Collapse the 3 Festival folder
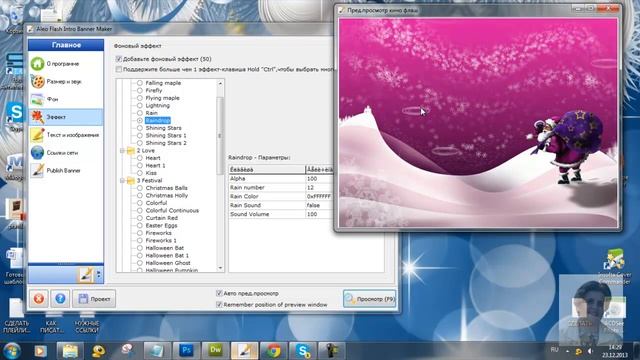The image size is (640, 360). [122, 180]
